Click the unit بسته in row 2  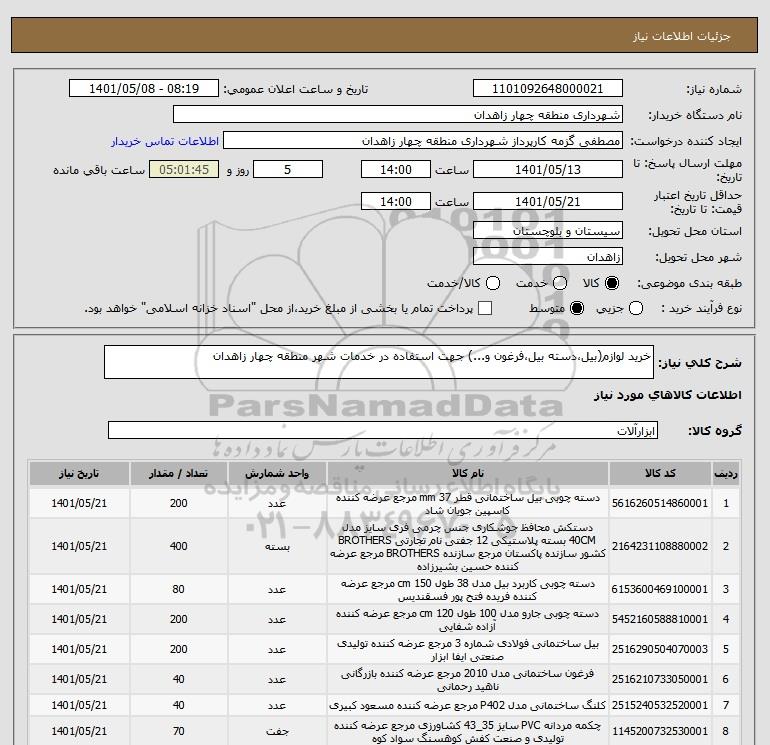point(277,547)
